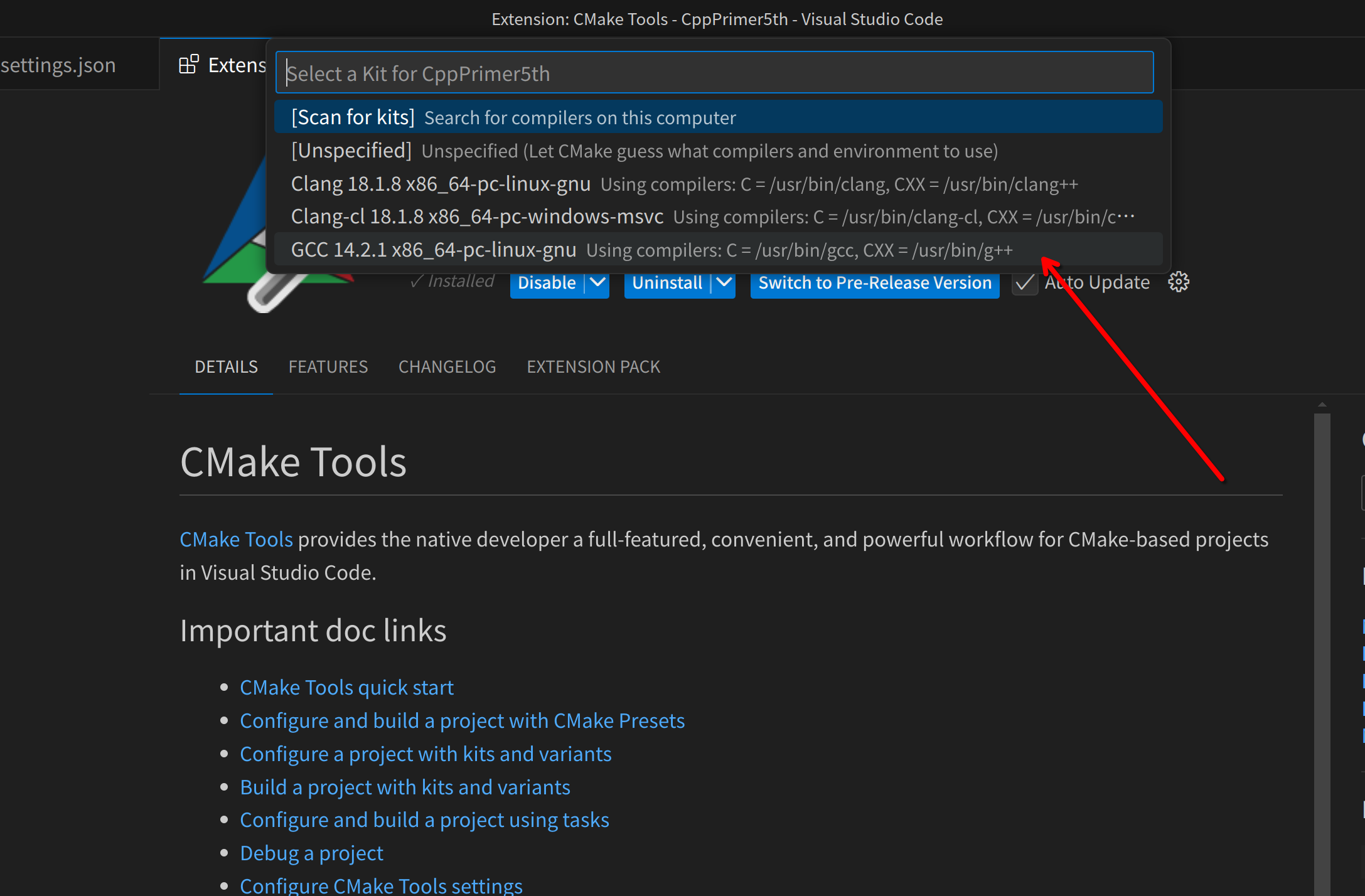The height and width of the screenshot is (896, 1365).
Task: Click the Uninstall button
Action: 667,283
